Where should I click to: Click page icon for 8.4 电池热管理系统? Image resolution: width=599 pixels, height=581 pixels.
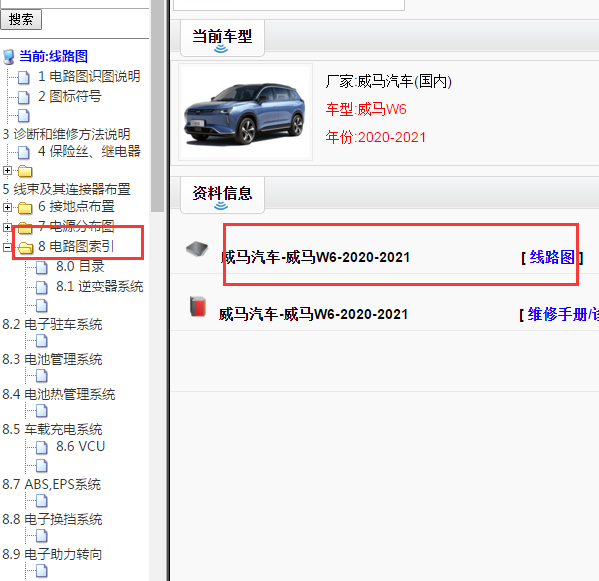[42, 376]
